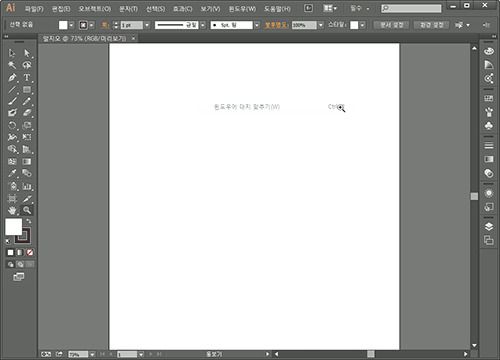Screen dimensions: 500x360
Task: Open the Stroke panel
Action: [489, 145]
